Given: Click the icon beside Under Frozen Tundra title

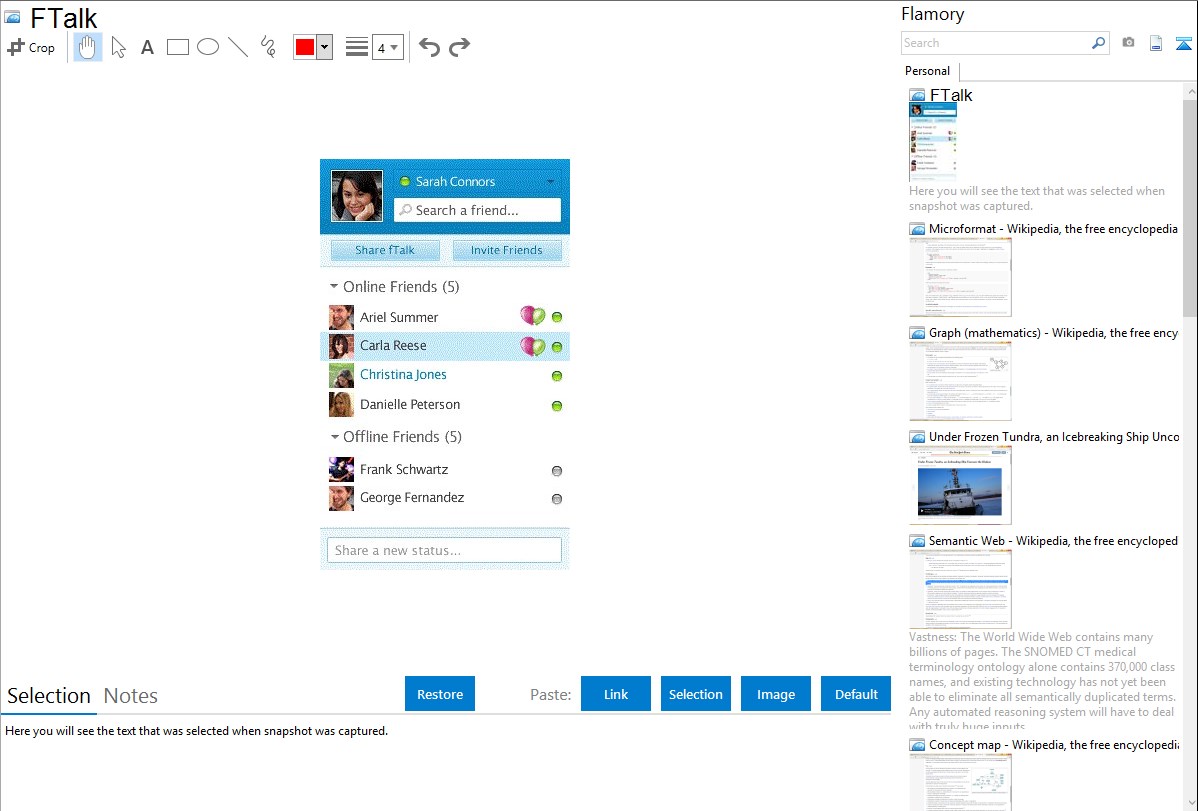Looking at the screenshot, I should (x=917, y=437).
